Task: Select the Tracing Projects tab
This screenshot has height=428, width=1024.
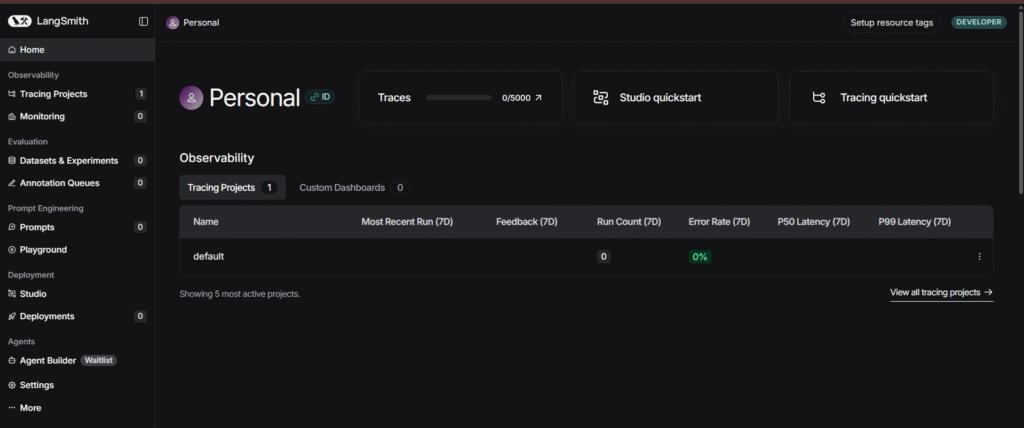Action: [221, 187]
